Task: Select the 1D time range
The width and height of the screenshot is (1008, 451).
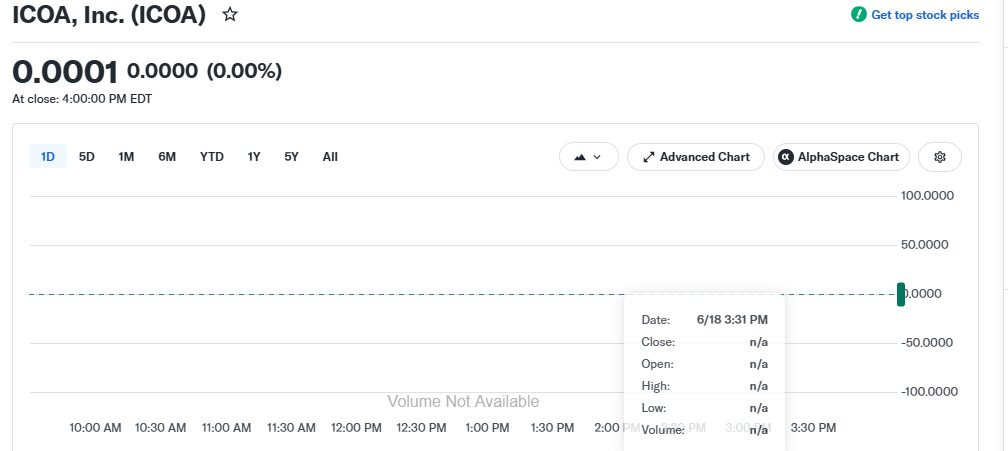Action: click(x=48, y=157)
